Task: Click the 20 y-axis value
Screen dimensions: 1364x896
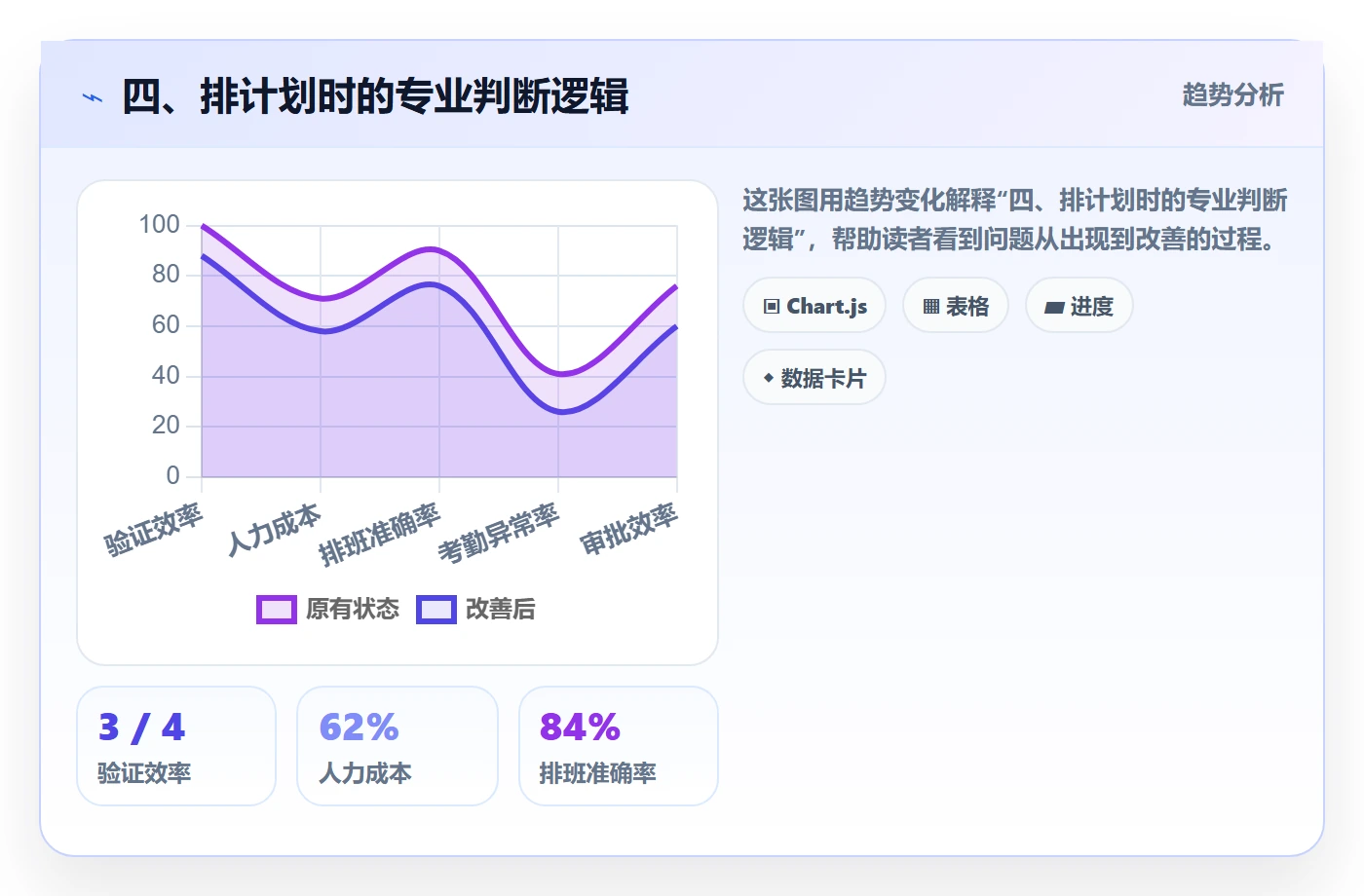Action: pyautogui.click(x=167, y=425)
